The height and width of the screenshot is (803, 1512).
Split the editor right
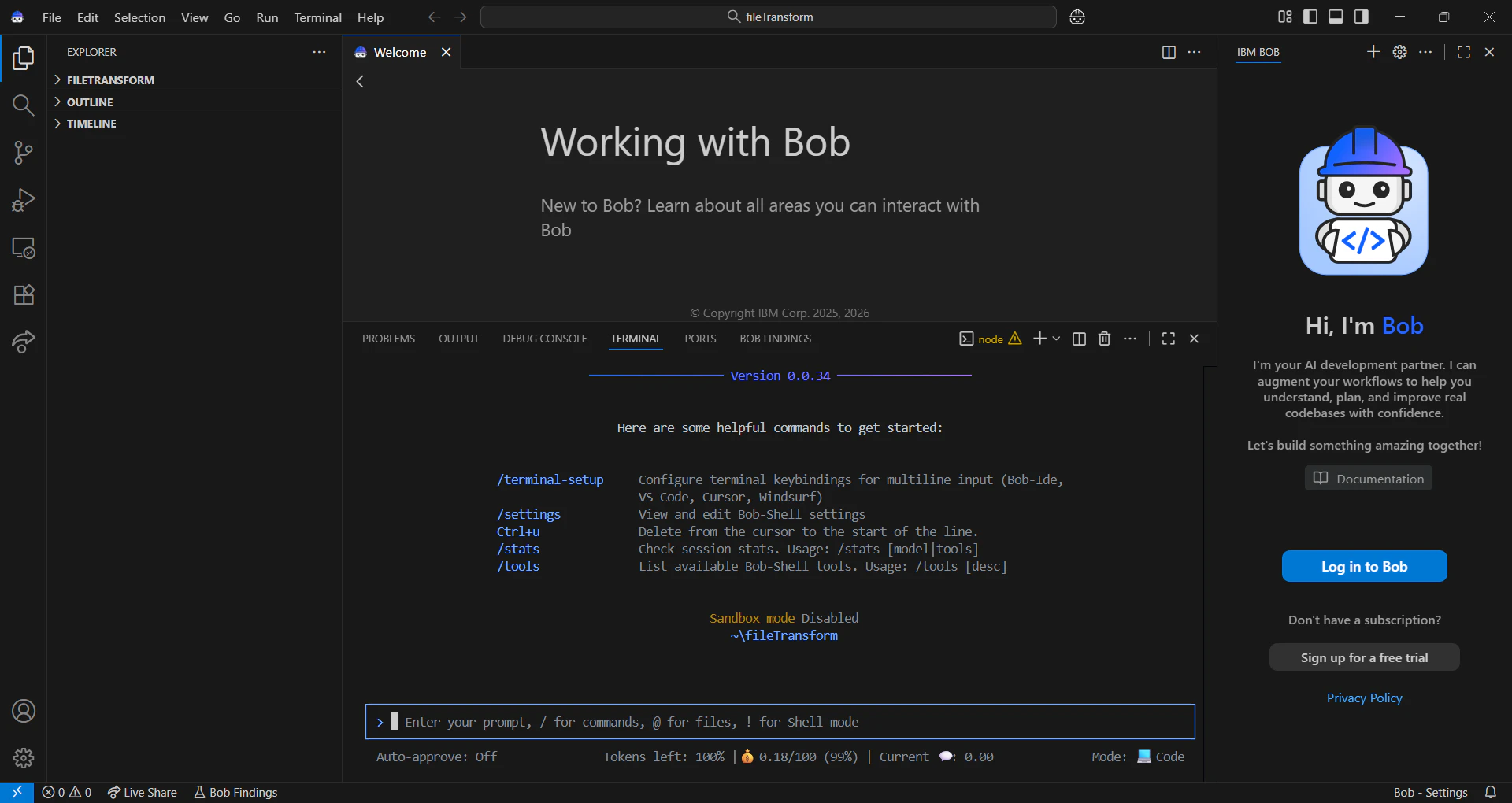click(1169, 52)
